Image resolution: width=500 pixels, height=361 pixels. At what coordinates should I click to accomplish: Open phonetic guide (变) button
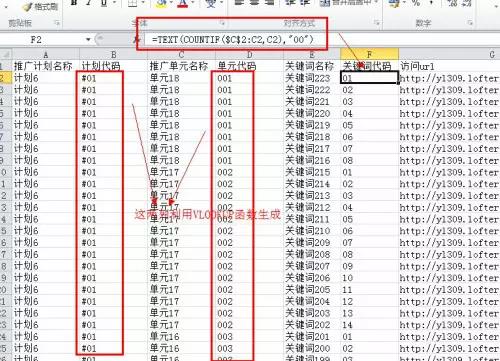210,3
